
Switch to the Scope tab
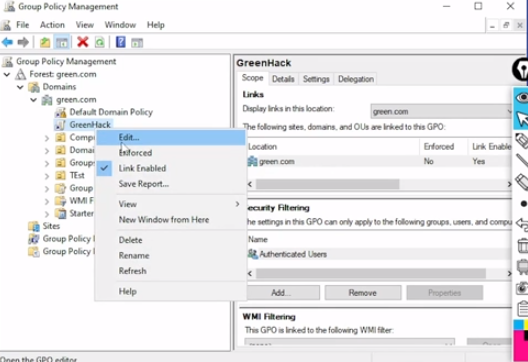253,78
